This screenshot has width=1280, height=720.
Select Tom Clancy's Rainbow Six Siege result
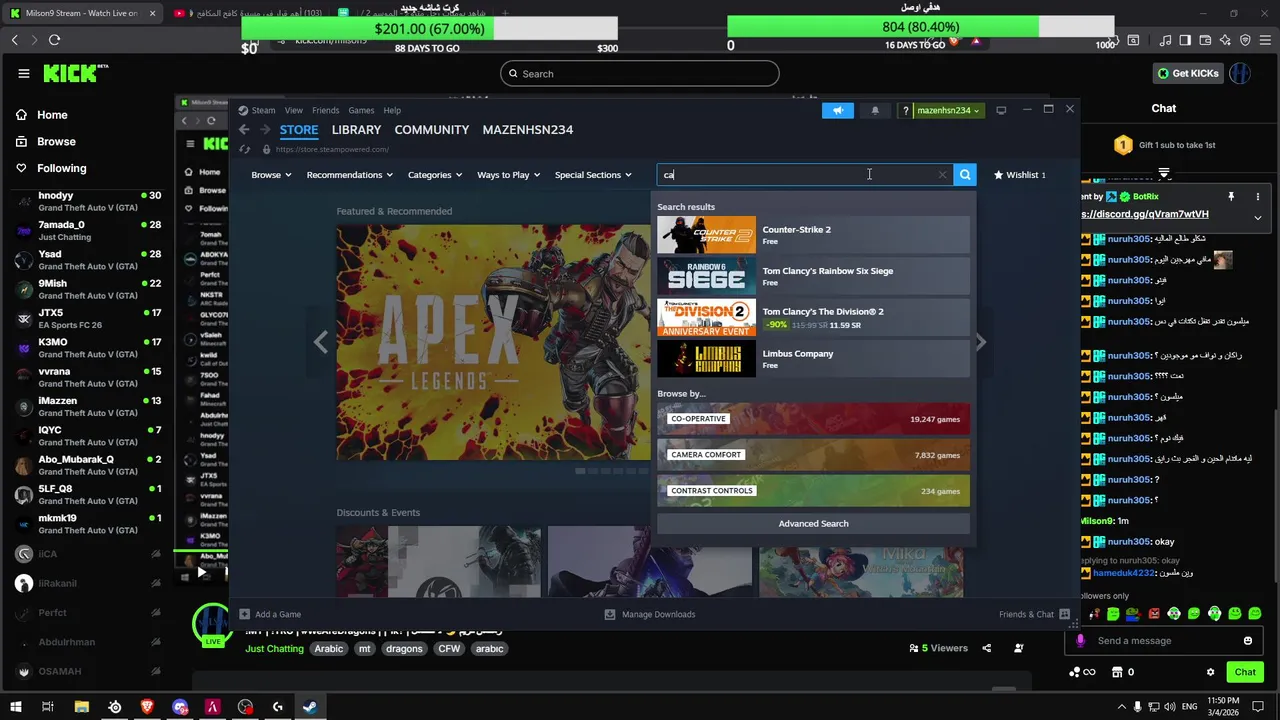(813, 276)
